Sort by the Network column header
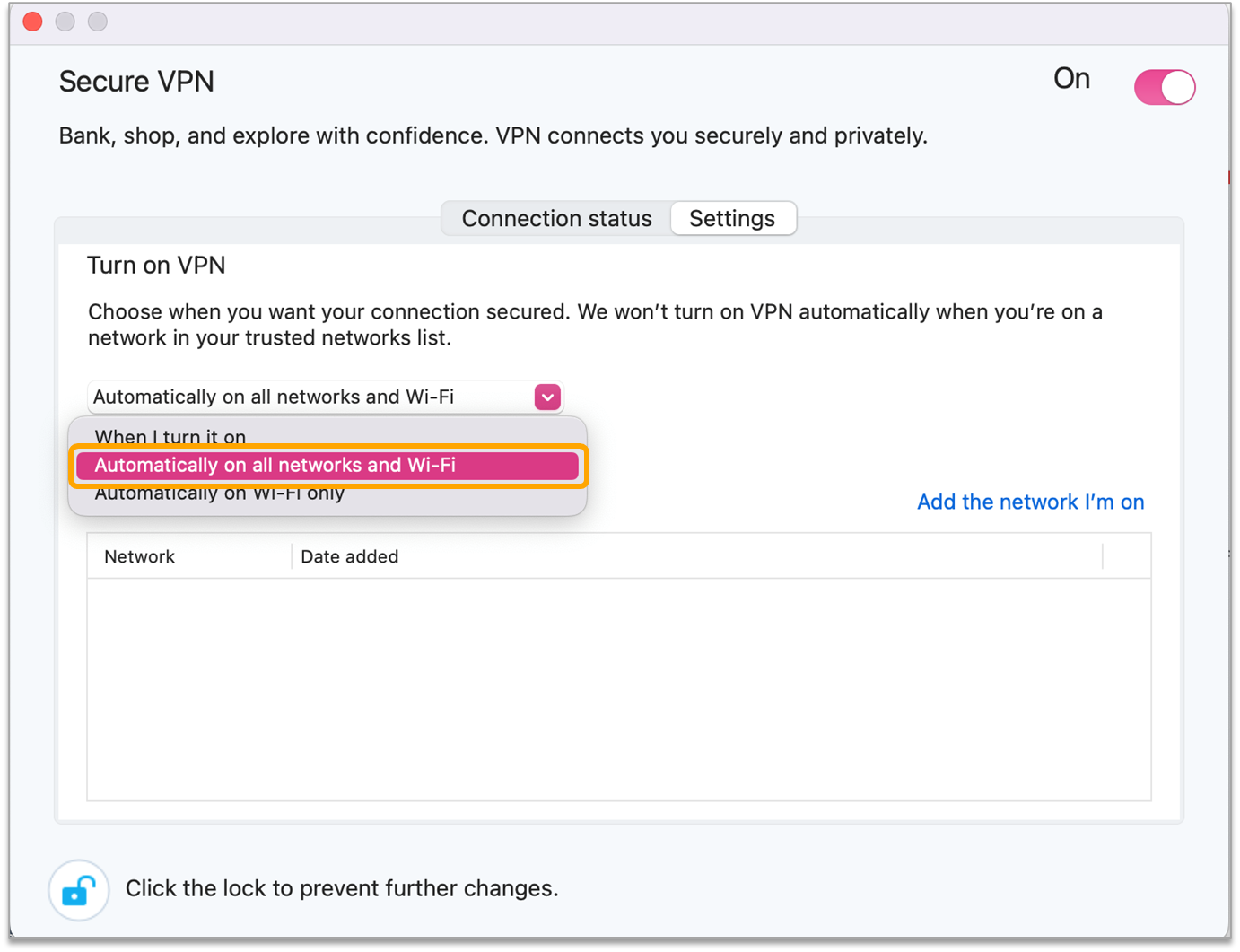Screen dimensions: 1240x952 (140, 557)
